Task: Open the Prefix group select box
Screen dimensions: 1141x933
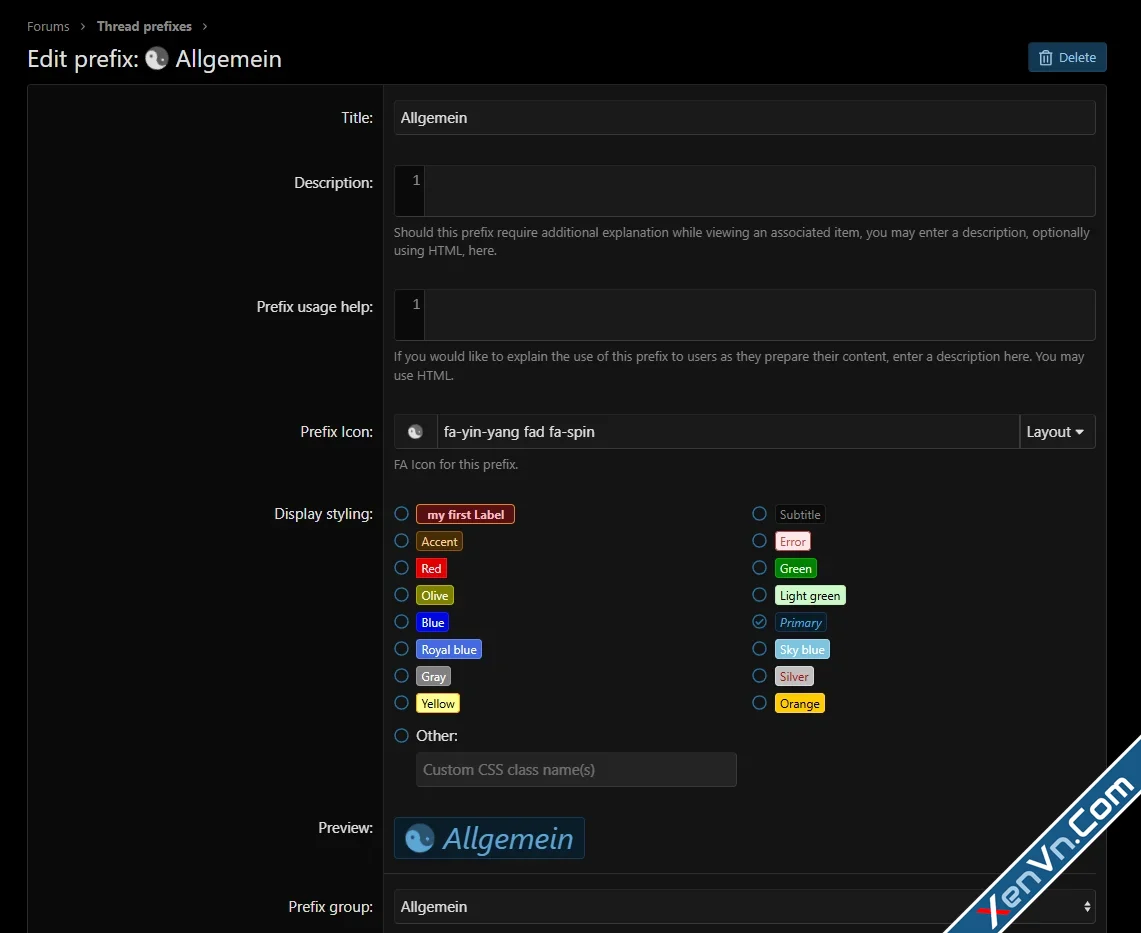Action: click(740, 907)
